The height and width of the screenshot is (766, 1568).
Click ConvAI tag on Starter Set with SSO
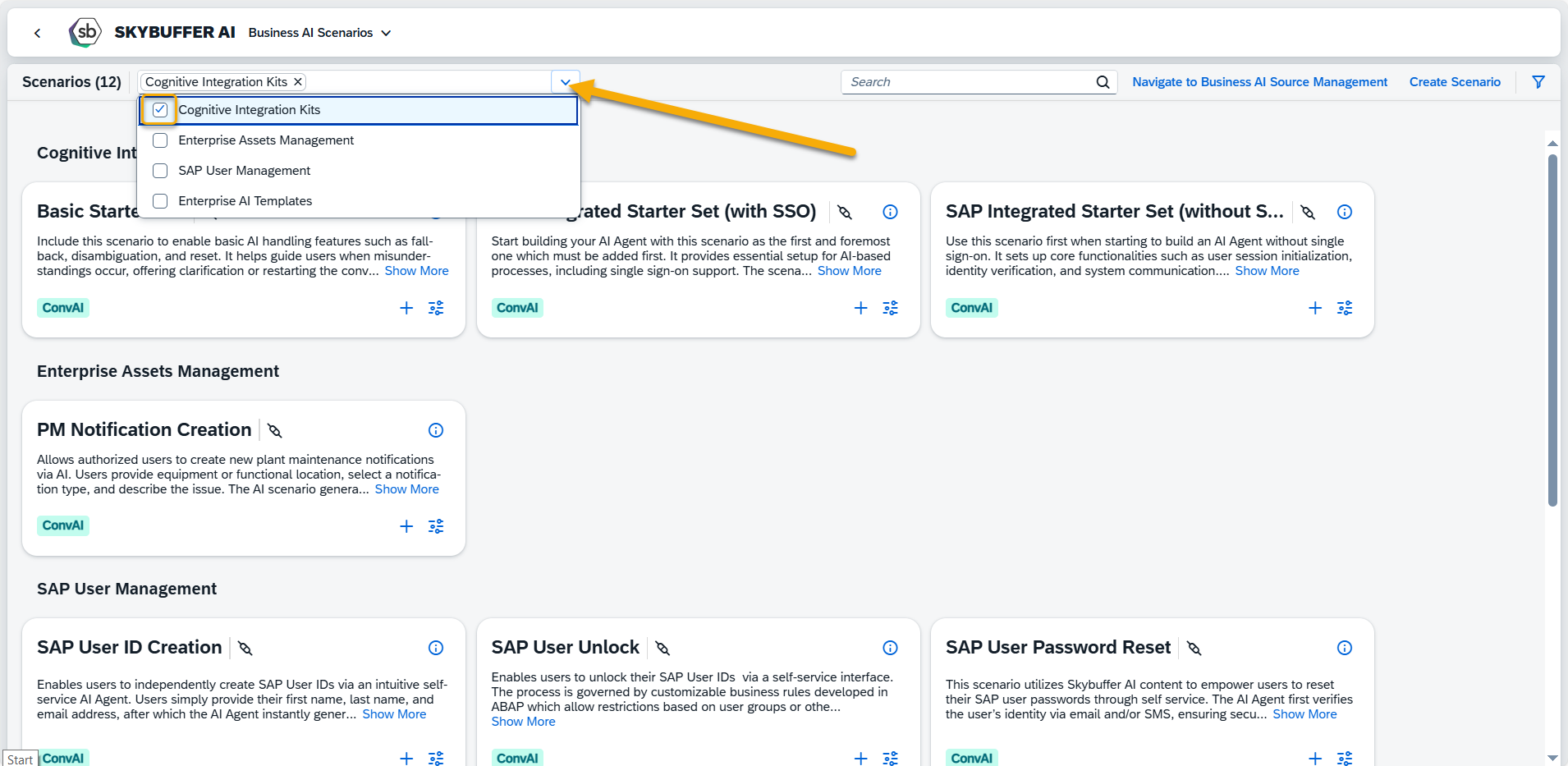coord(517,308)
